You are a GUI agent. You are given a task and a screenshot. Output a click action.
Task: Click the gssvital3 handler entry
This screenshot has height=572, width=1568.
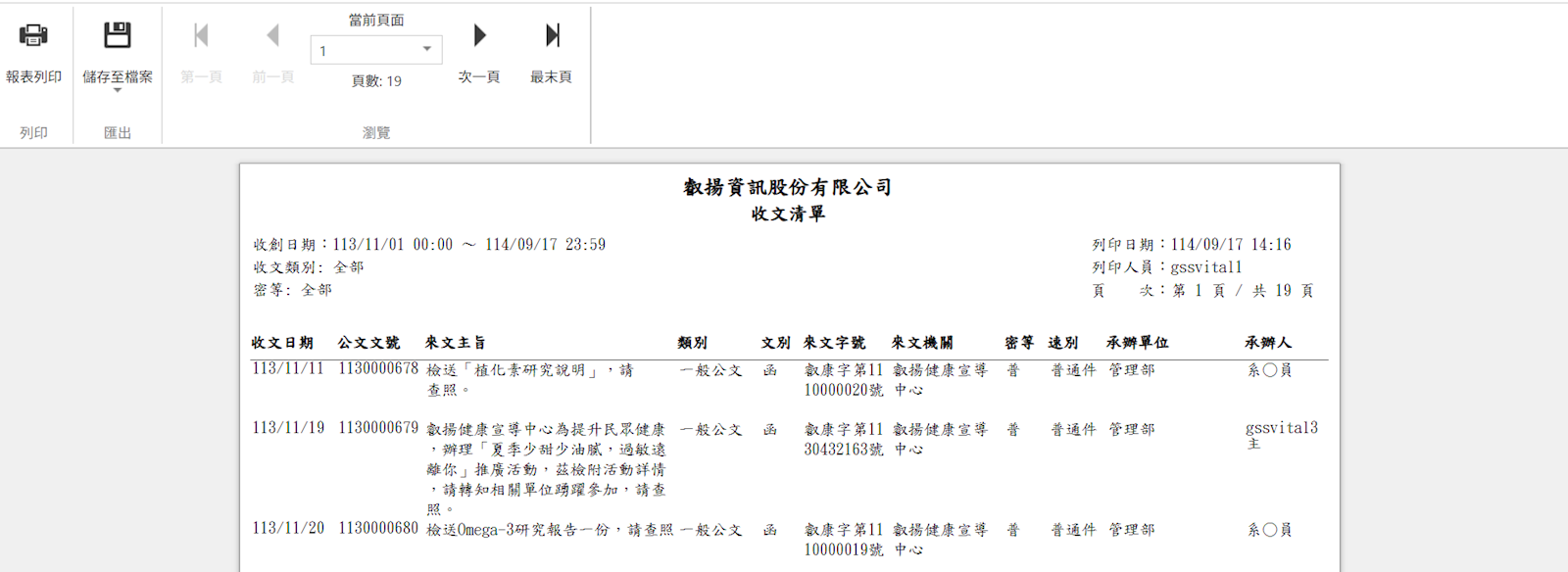[1281, 428]
